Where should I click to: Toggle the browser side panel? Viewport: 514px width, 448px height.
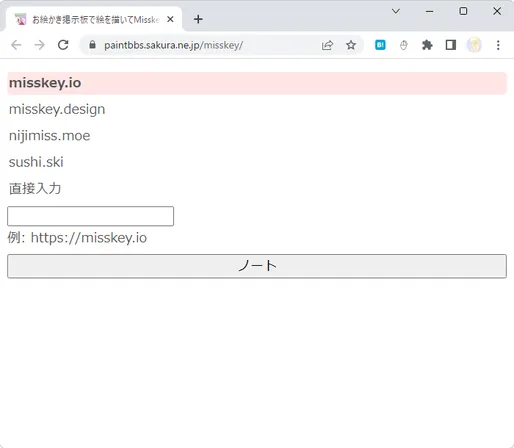pos(451,45)
